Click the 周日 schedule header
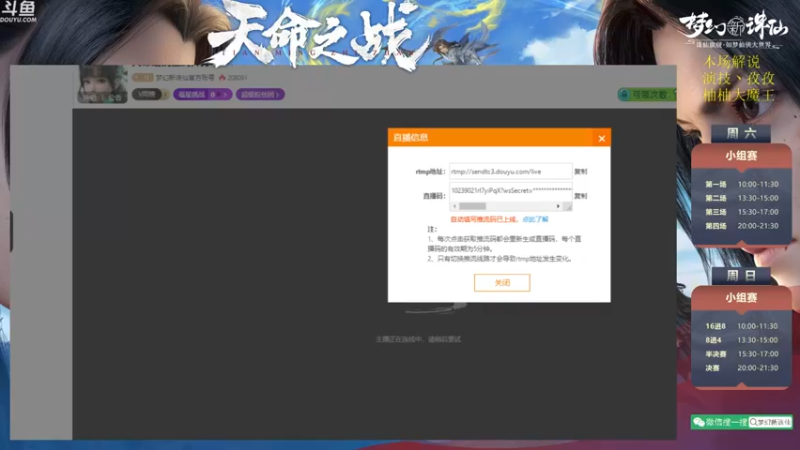This screenshot has height=450, width=800. [741, 276]
